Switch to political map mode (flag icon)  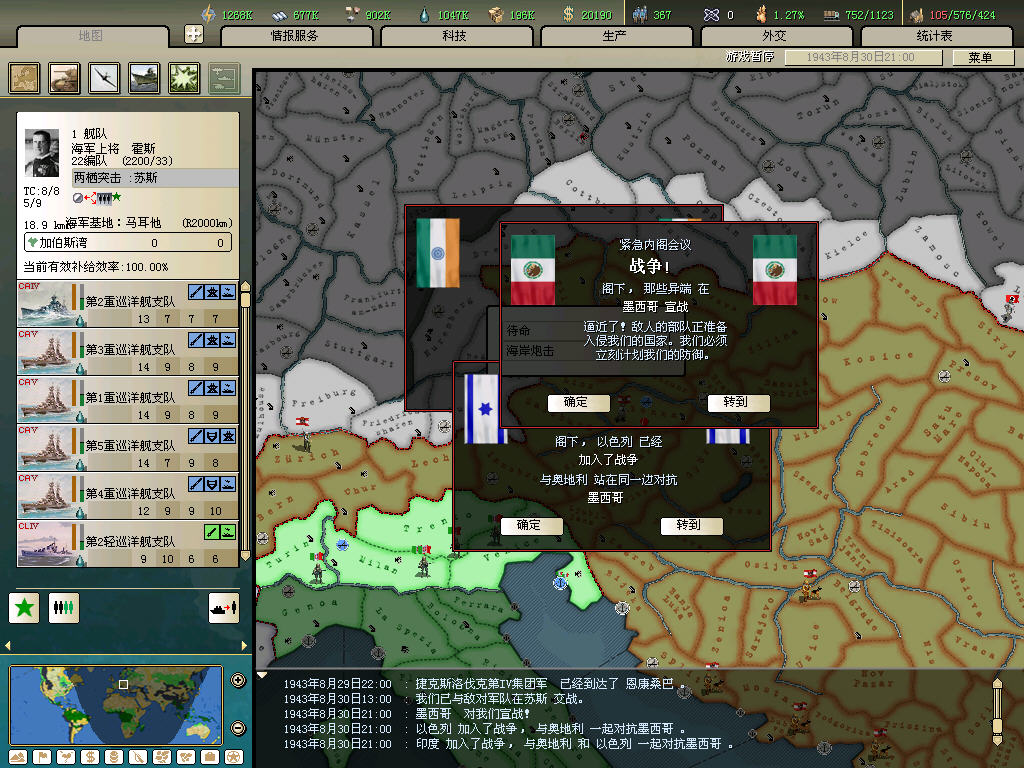coord(42,757)
